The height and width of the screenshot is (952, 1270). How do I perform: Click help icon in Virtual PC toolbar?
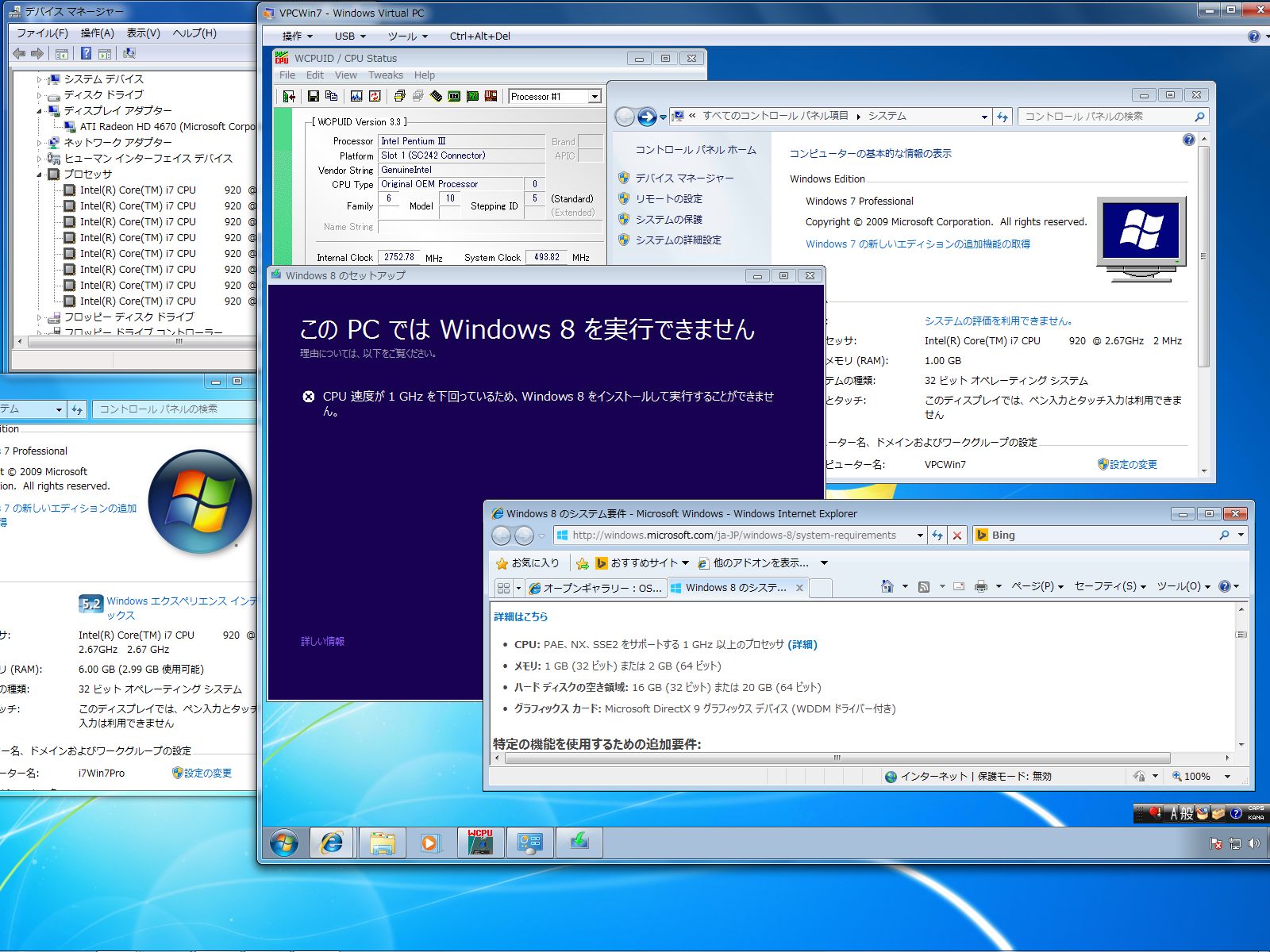1253,36
